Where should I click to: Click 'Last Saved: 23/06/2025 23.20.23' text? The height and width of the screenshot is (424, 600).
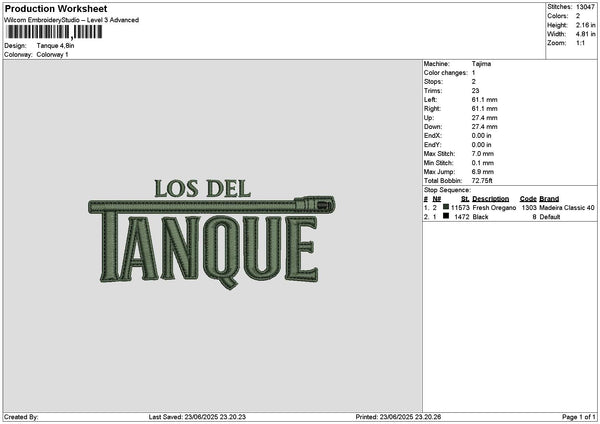(x=197, y=417)
